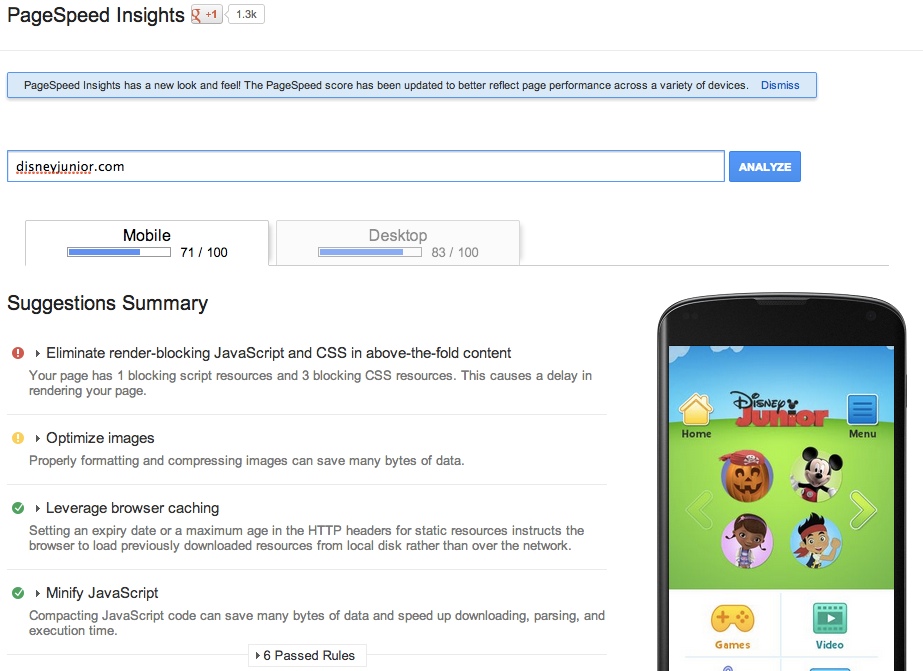Click the Mobile score progress bar

point(119,253)
